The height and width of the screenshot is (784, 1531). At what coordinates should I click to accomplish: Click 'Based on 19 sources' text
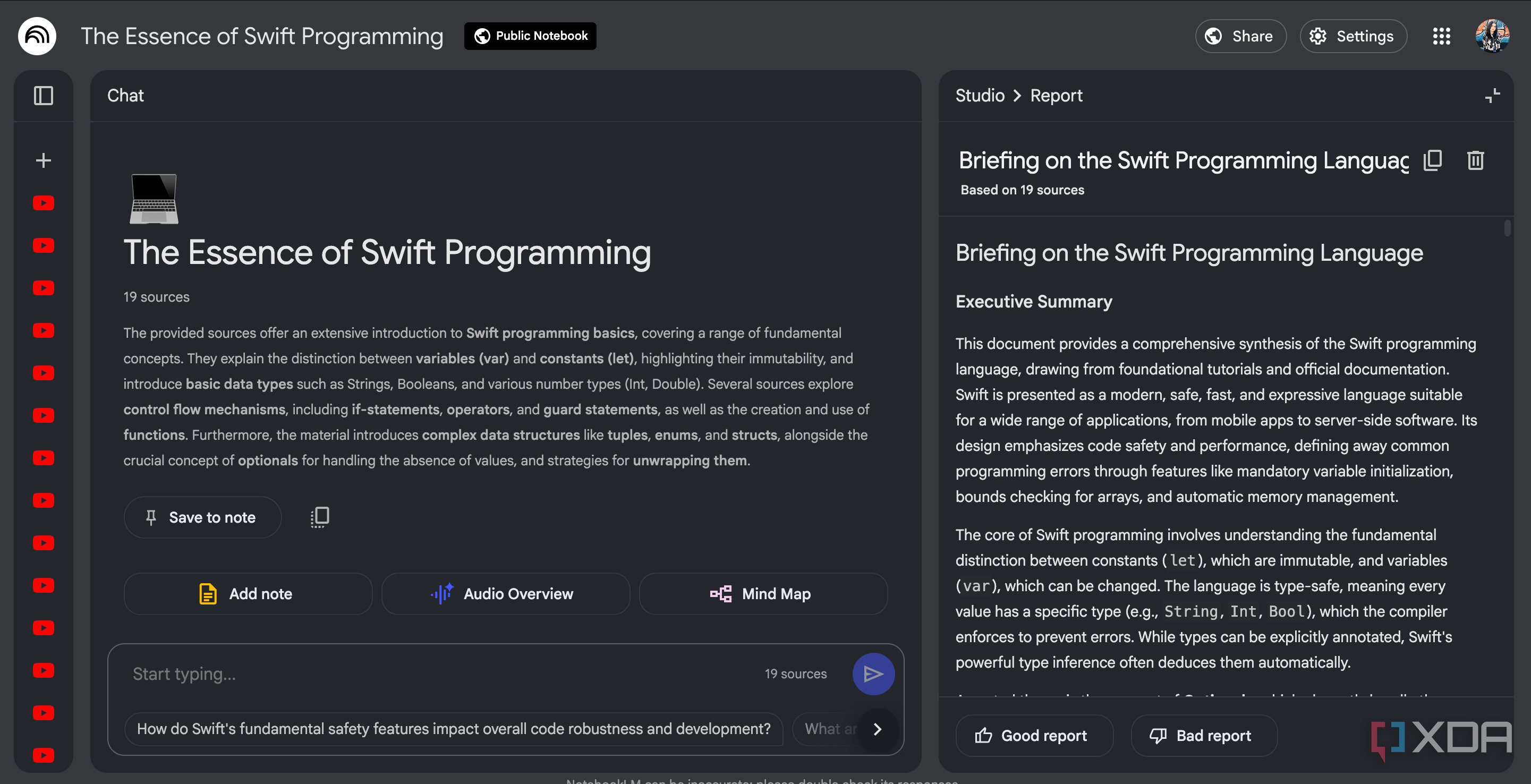tap(1022, 190)
